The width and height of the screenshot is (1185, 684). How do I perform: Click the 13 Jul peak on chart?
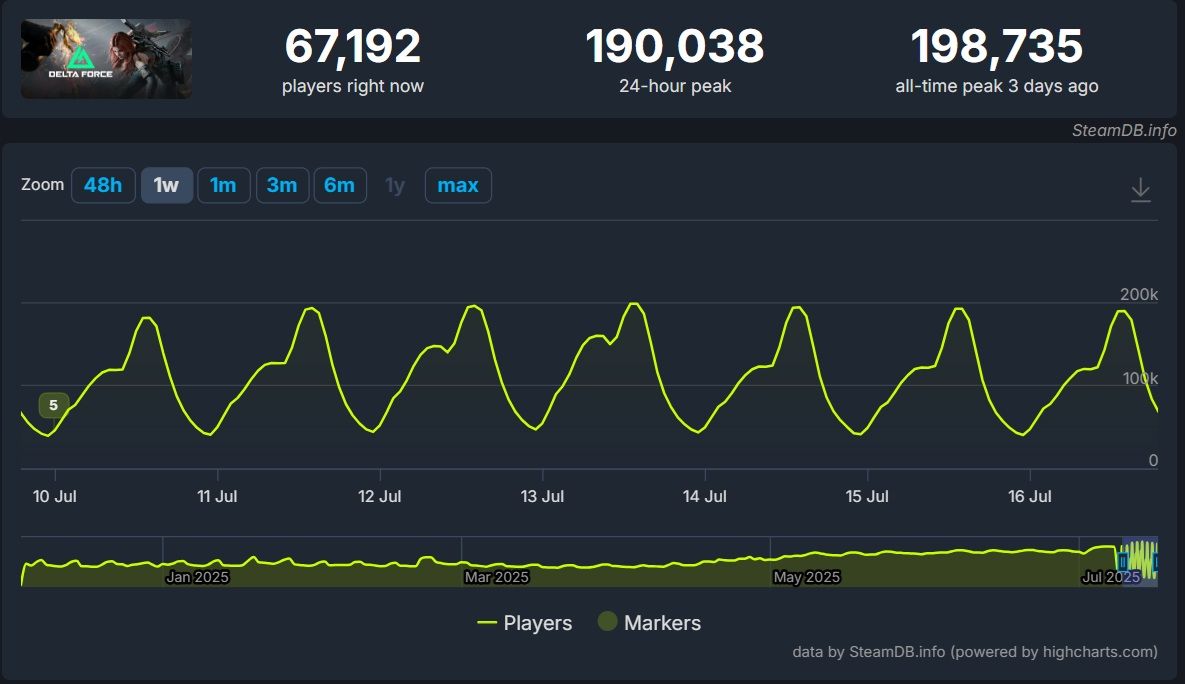pos(632,303)
